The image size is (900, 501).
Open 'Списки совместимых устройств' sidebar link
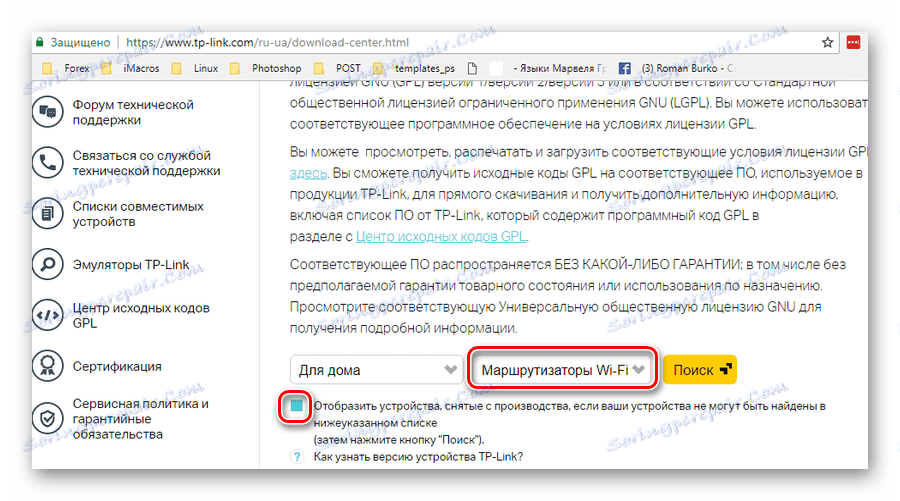(x=138, y=214)
